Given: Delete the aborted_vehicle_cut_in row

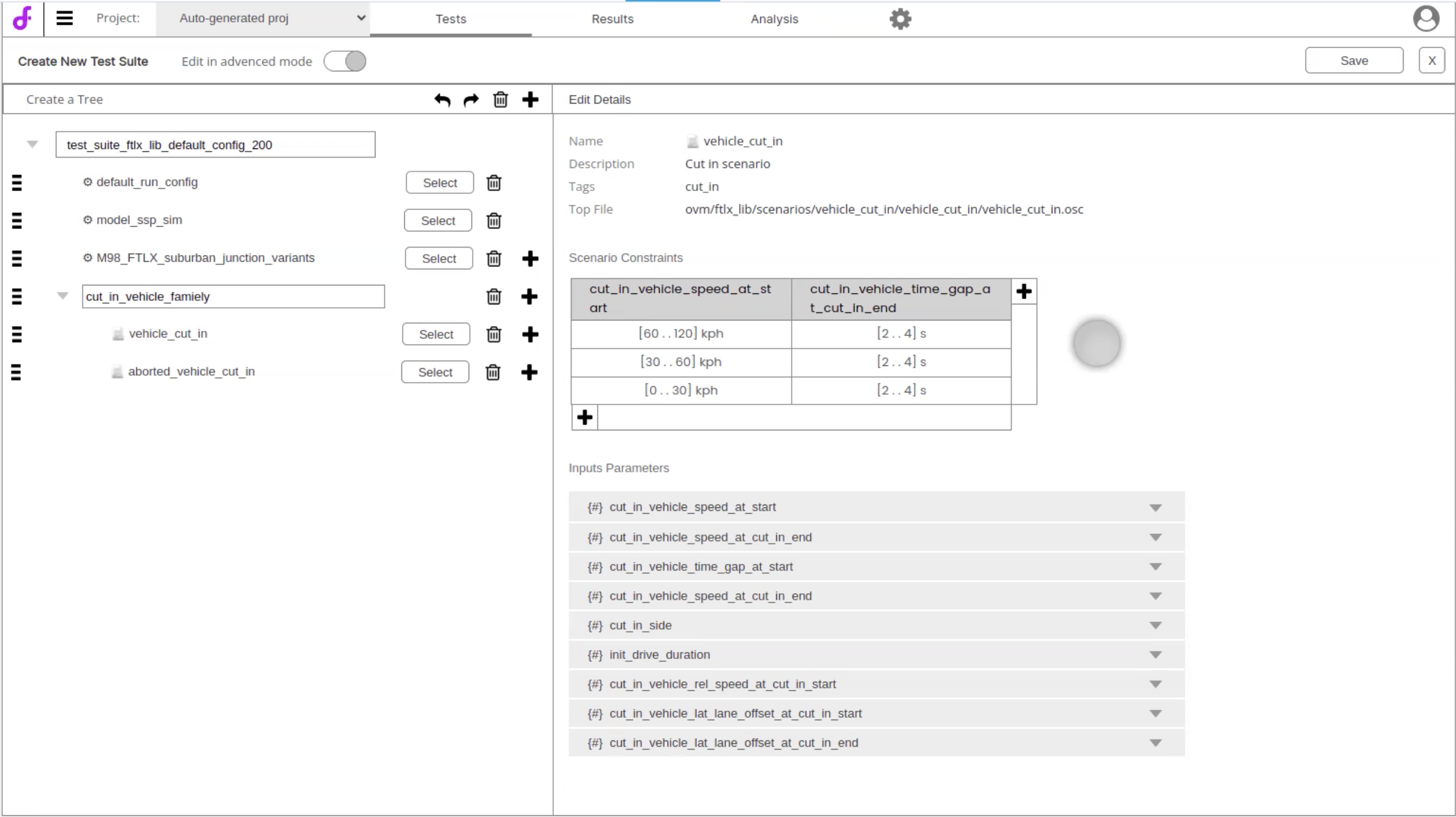Looking at the screenshot, I should click(493, 373).
